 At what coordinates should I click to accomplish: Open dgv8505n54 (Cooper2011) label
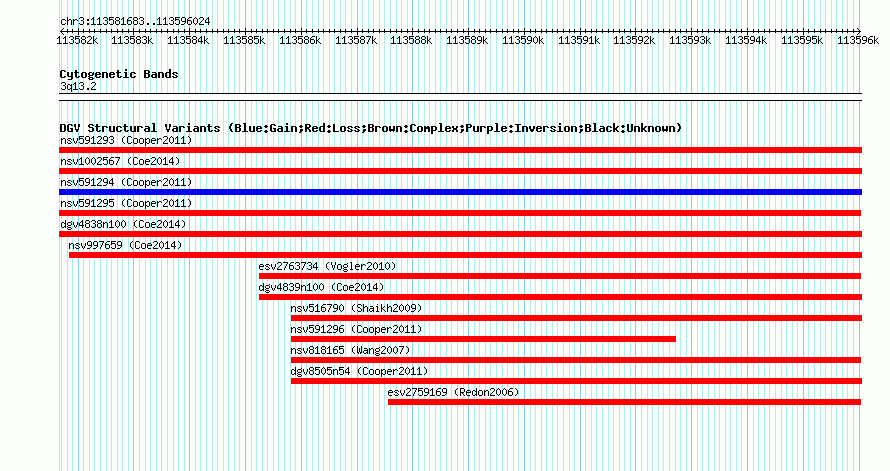coord(359,371)
